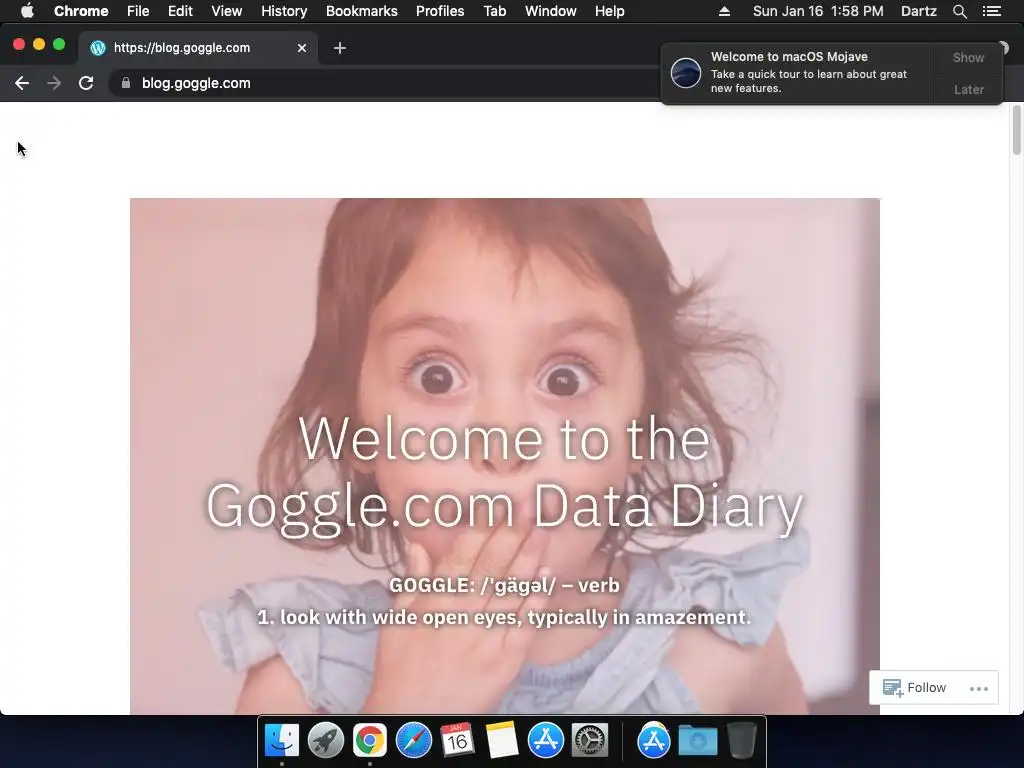Close the Chrome window red button
This screenshot has height=768, width=1024.
19,44
